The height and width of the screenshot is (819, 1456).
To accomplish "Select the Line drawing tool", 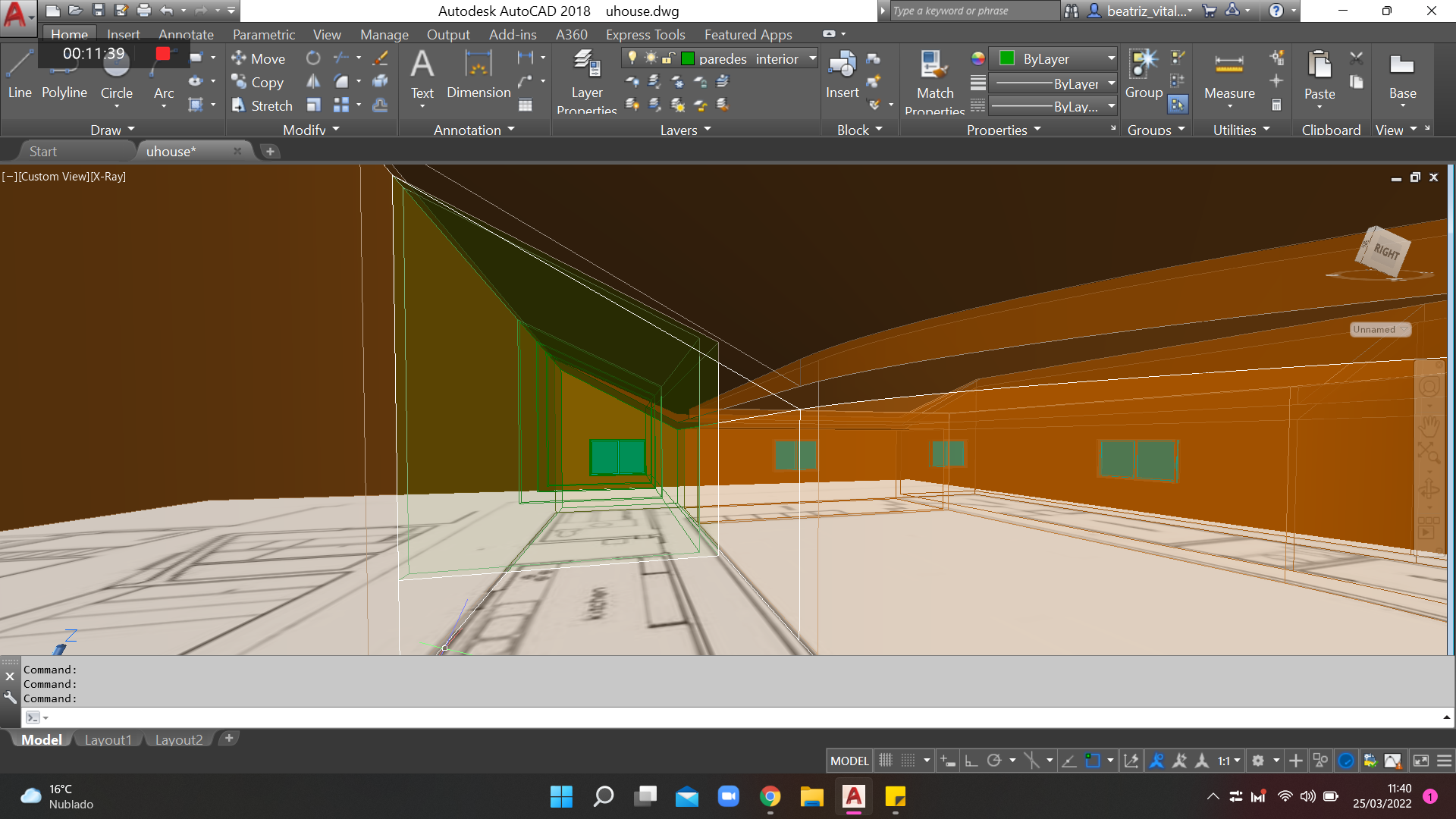I will [20, 74].
